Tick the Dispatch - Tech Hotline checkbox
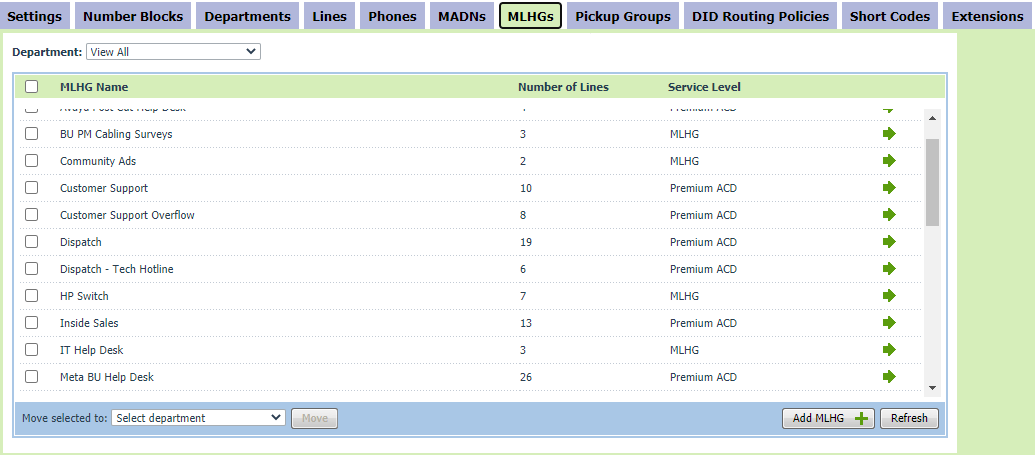1035x456 pixels. click(x=32, y=269)
